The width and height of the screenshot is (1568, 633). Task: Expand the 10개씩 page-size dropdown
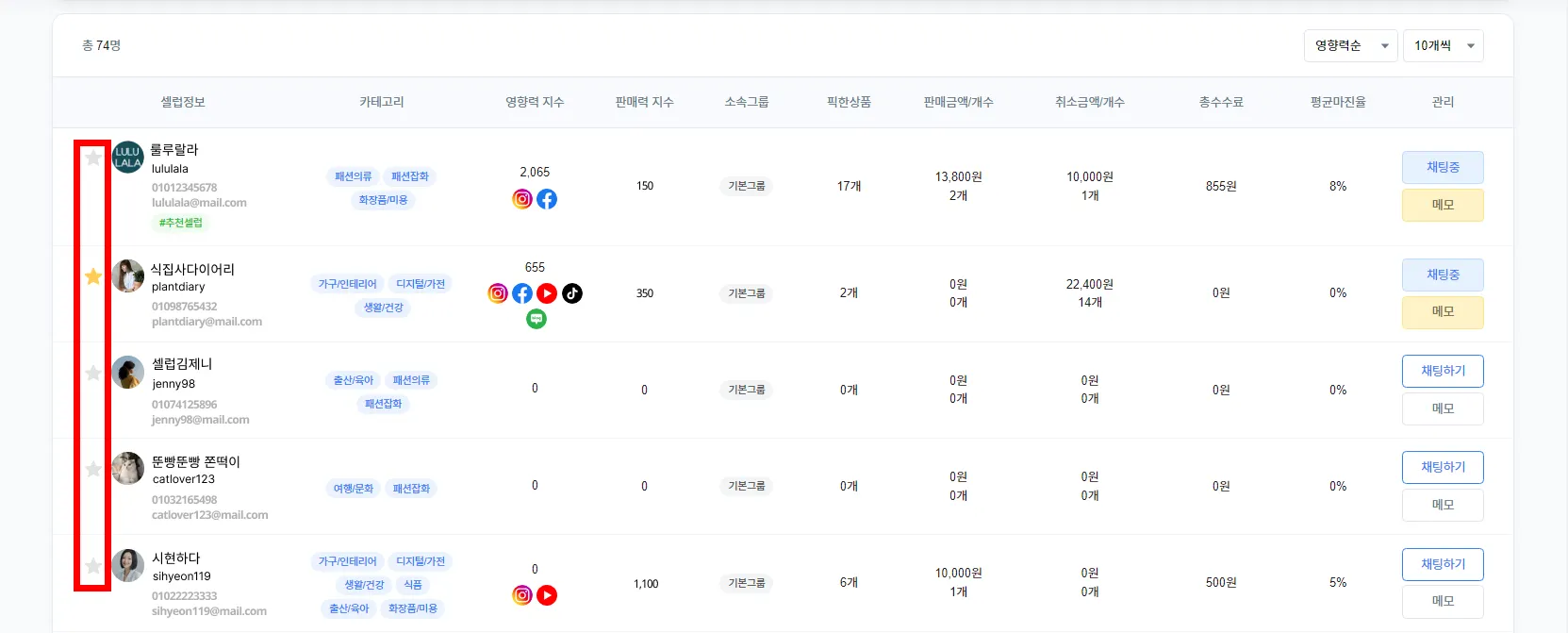pos(1443,45)
